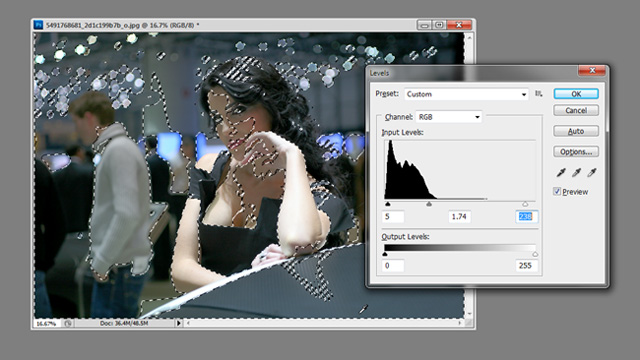Click the status bar preview icon
The image size is (640, 360).
click(68, 323)
